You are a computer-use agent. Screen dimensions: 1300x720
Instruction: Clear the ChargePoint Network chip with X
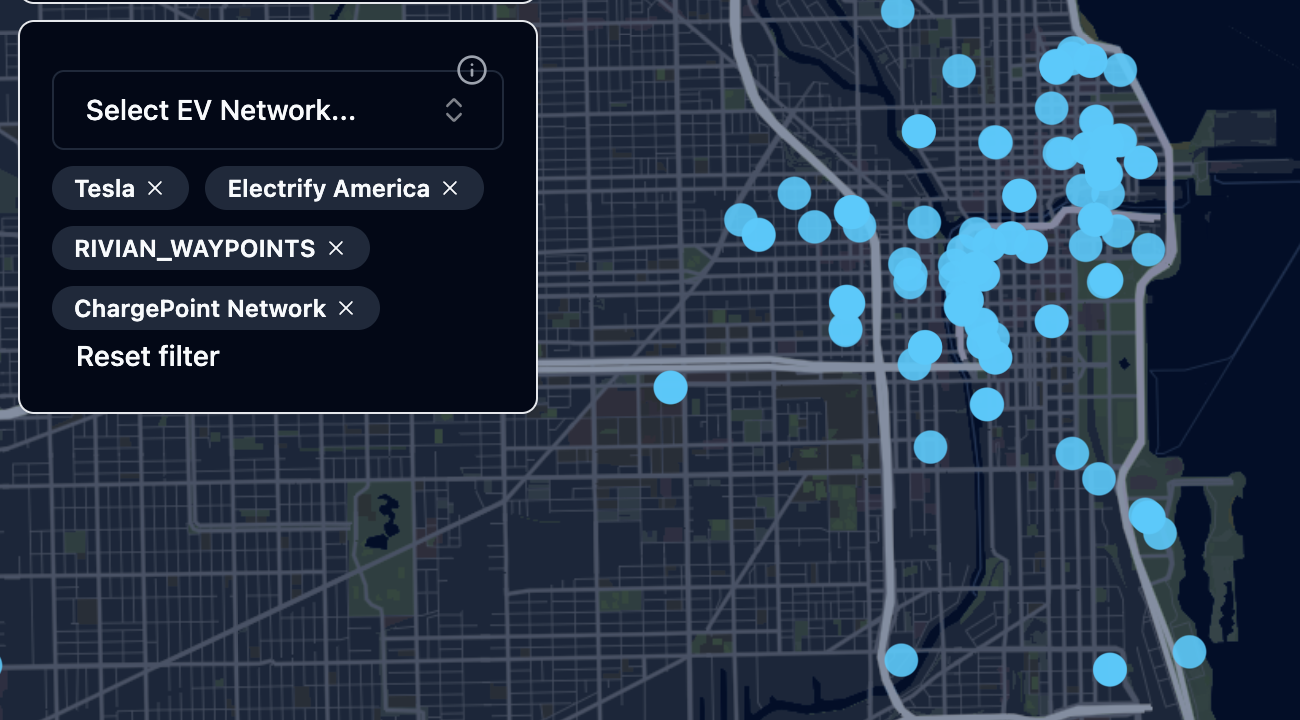[x=346, y=308]
